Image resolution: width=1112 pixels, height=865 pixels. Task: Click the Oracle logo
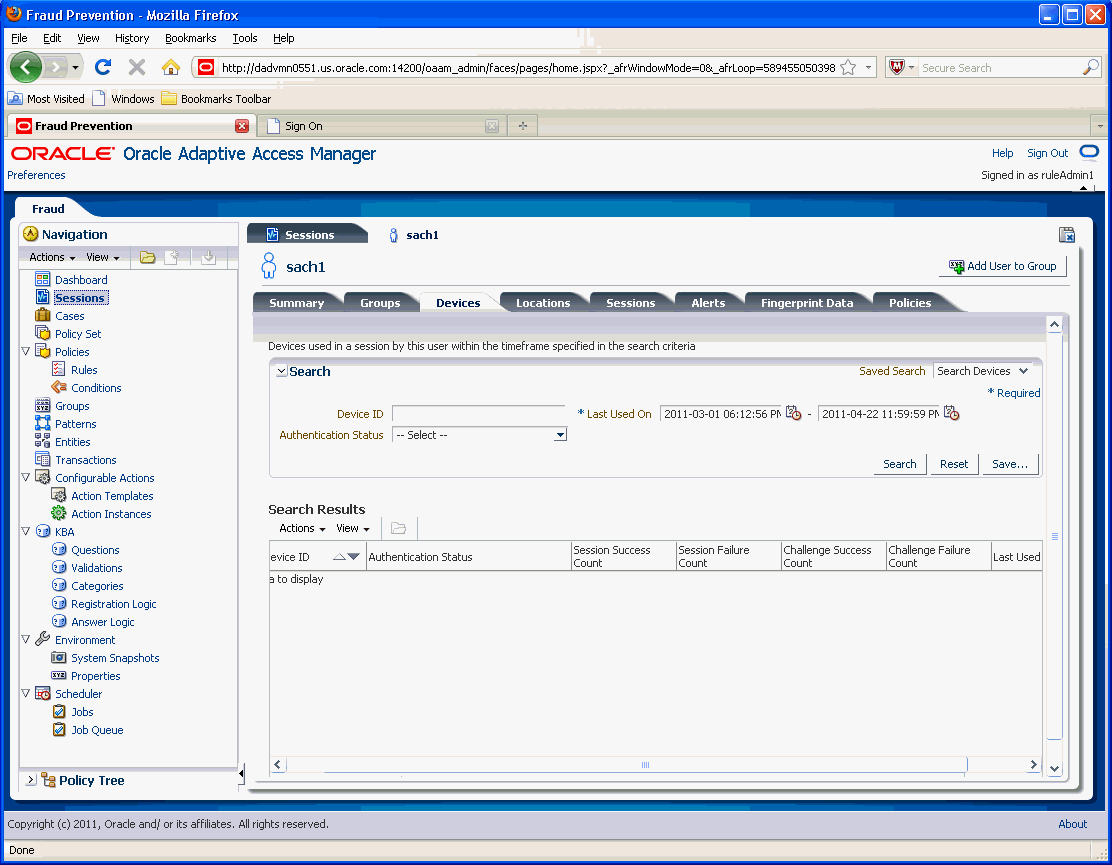coord(60,153)
